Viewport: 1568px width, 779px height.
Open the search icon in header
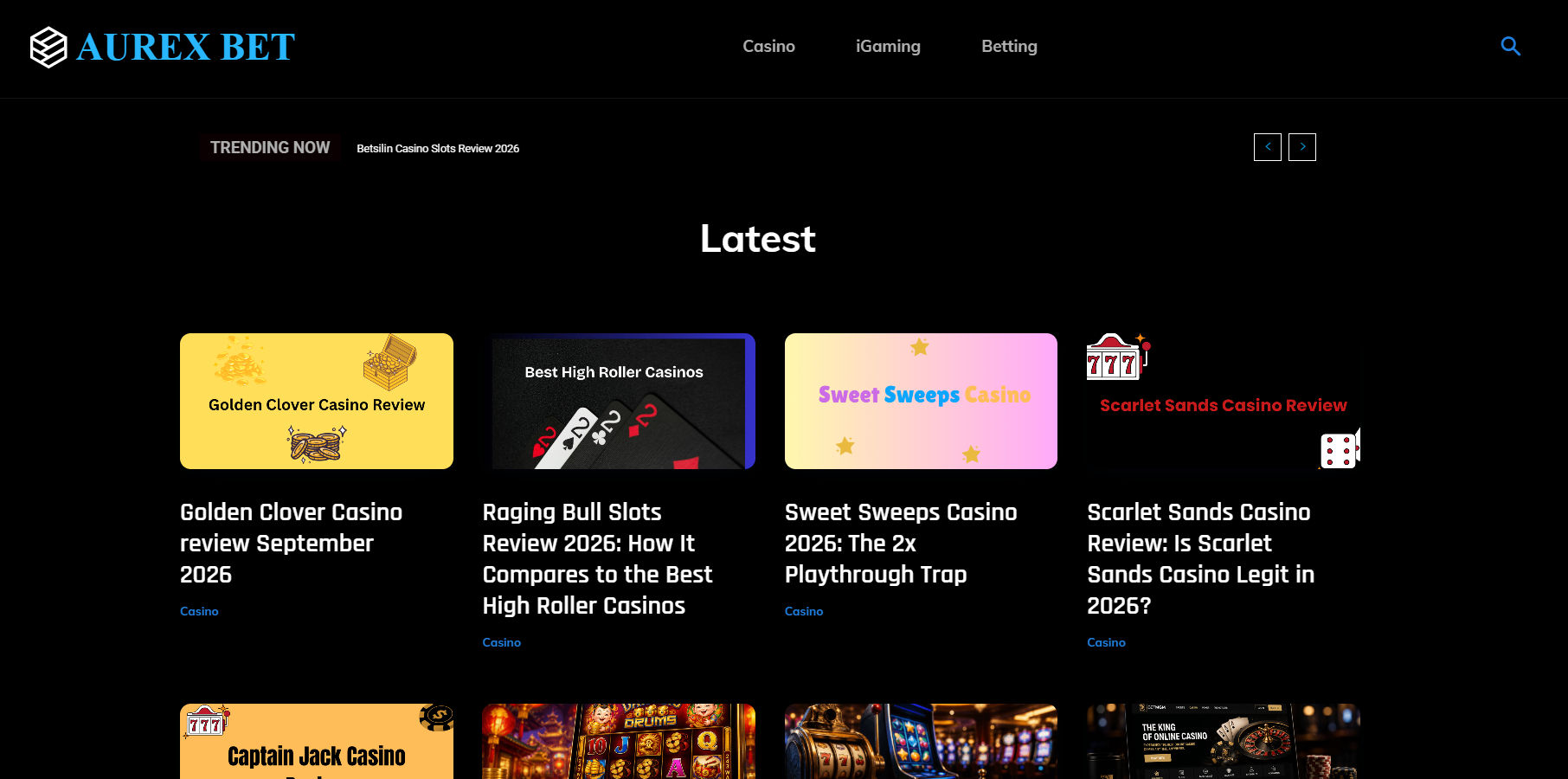[1510, 47]
